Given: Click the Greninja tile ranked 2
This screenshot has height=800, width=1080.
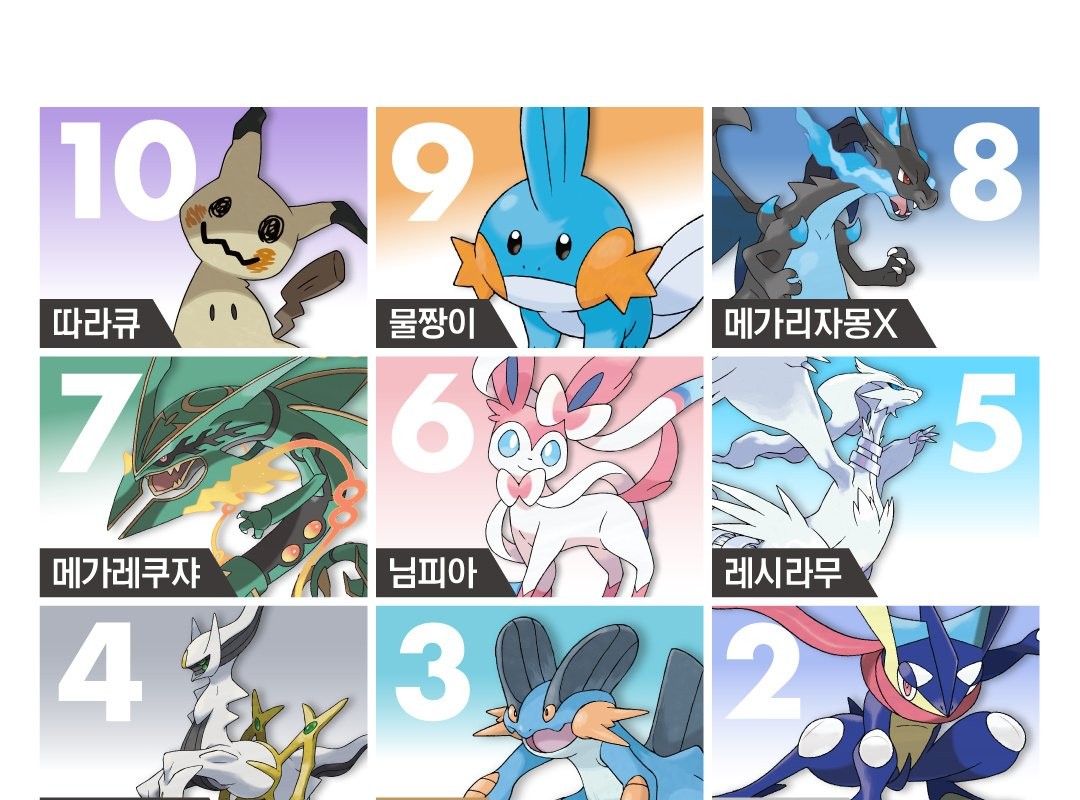Looking at the screenshot, I should click(875, 703).
